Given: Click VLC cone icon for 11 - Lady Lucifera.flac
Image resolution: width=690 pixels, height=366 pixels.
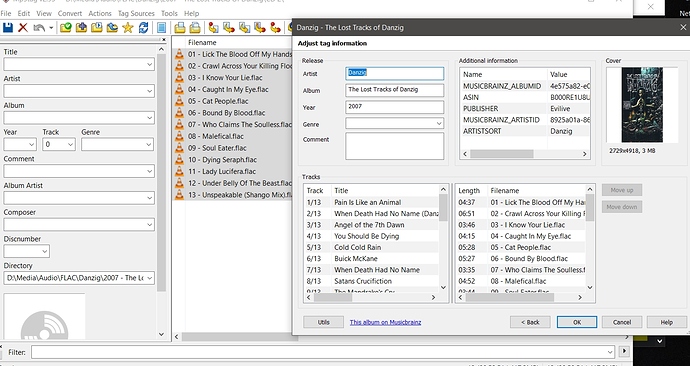Looking at the screenshot, I should pos(179,171).
